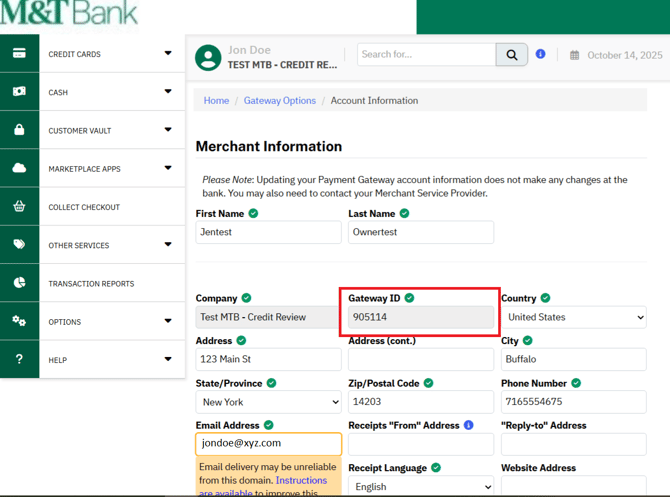Click the Marketplace Apps cloud icon
The height and width of the screenshot is (497, 670).
(19, 168)
